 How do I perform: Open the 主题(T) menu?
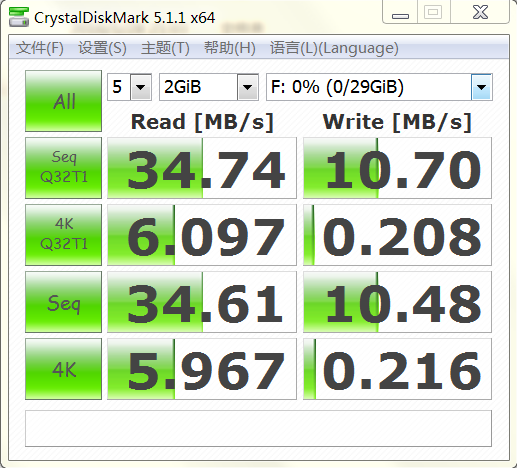click(x=165, y=48)
